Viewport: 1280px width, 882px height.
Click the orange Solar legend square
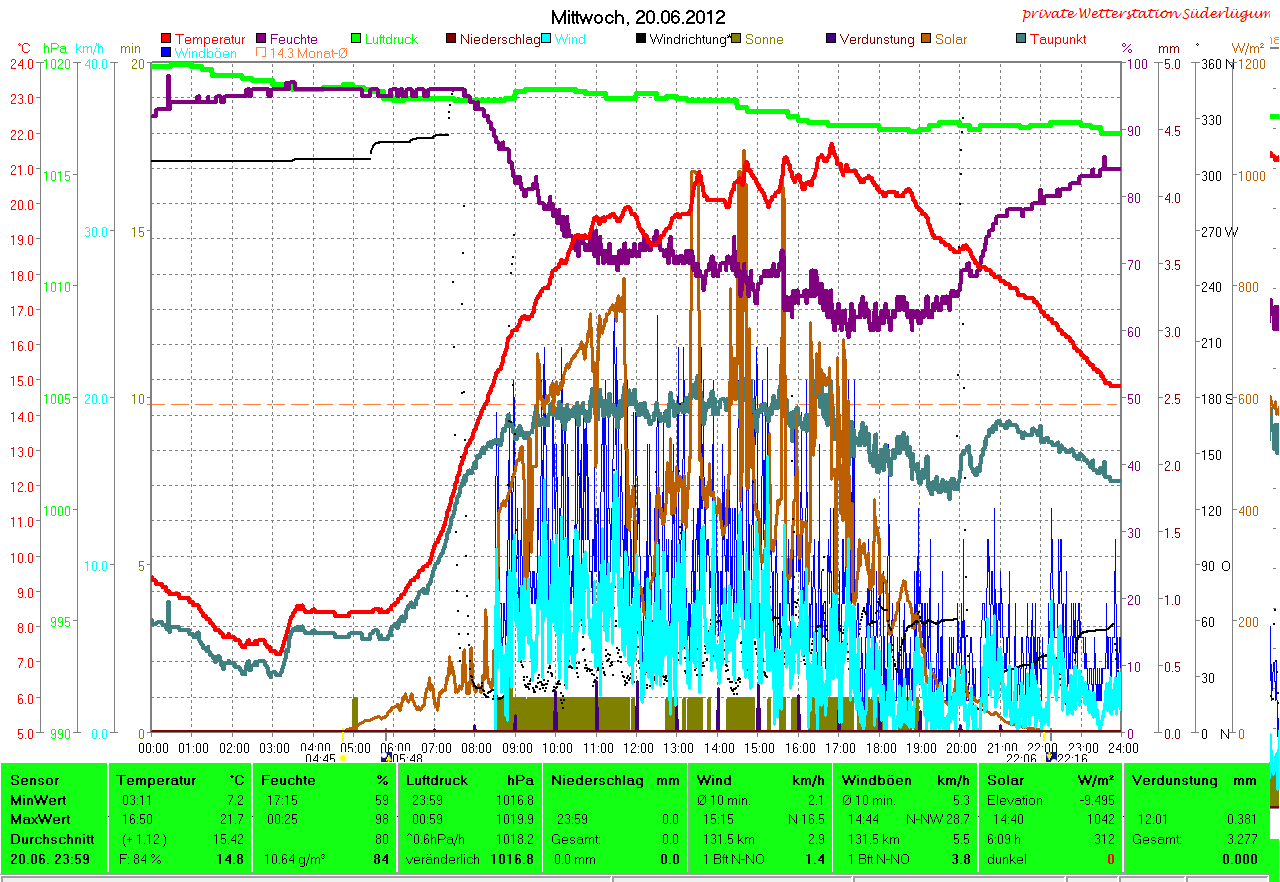coord(927,39)
